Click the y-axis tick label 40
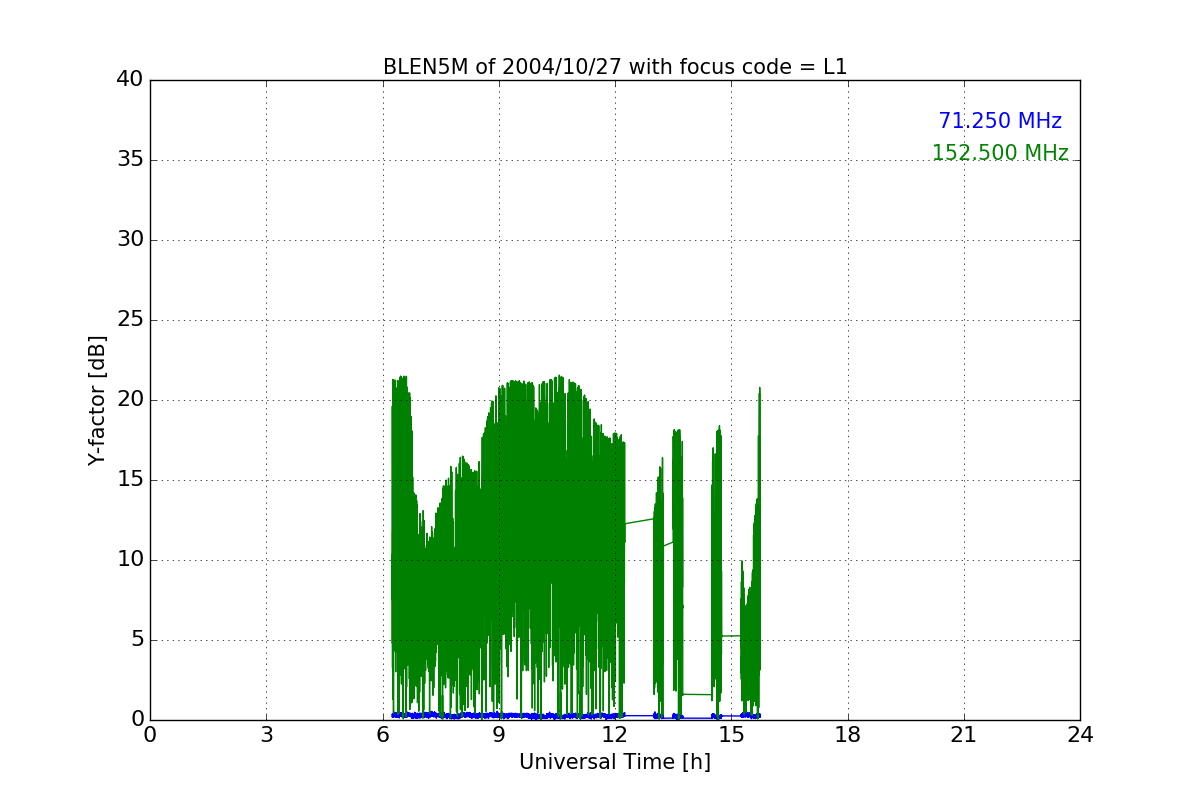 click(x=130, y=80)
